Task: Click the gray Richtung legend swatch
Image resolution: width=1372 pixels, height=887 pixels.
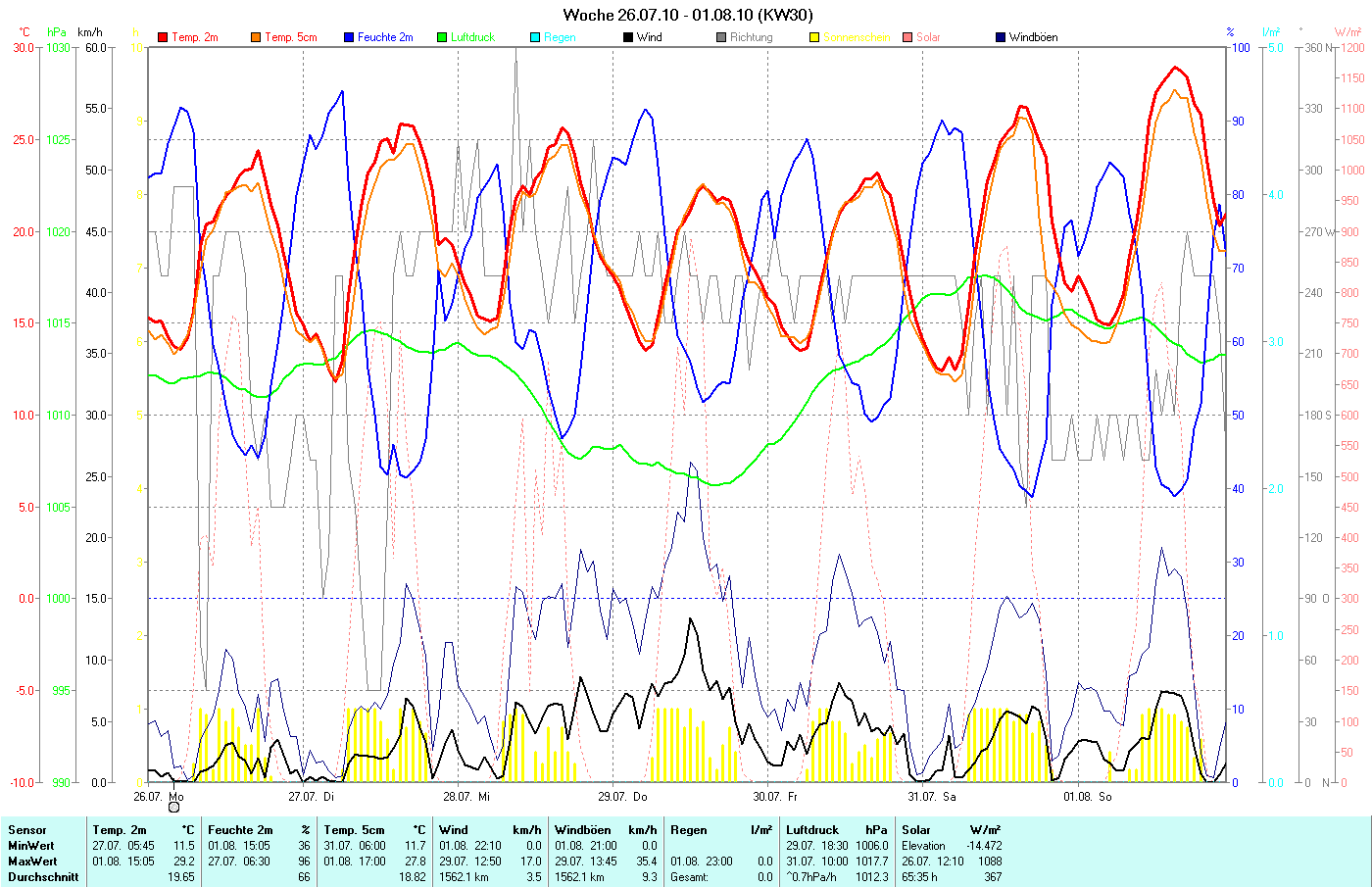Action: [721, 37]
